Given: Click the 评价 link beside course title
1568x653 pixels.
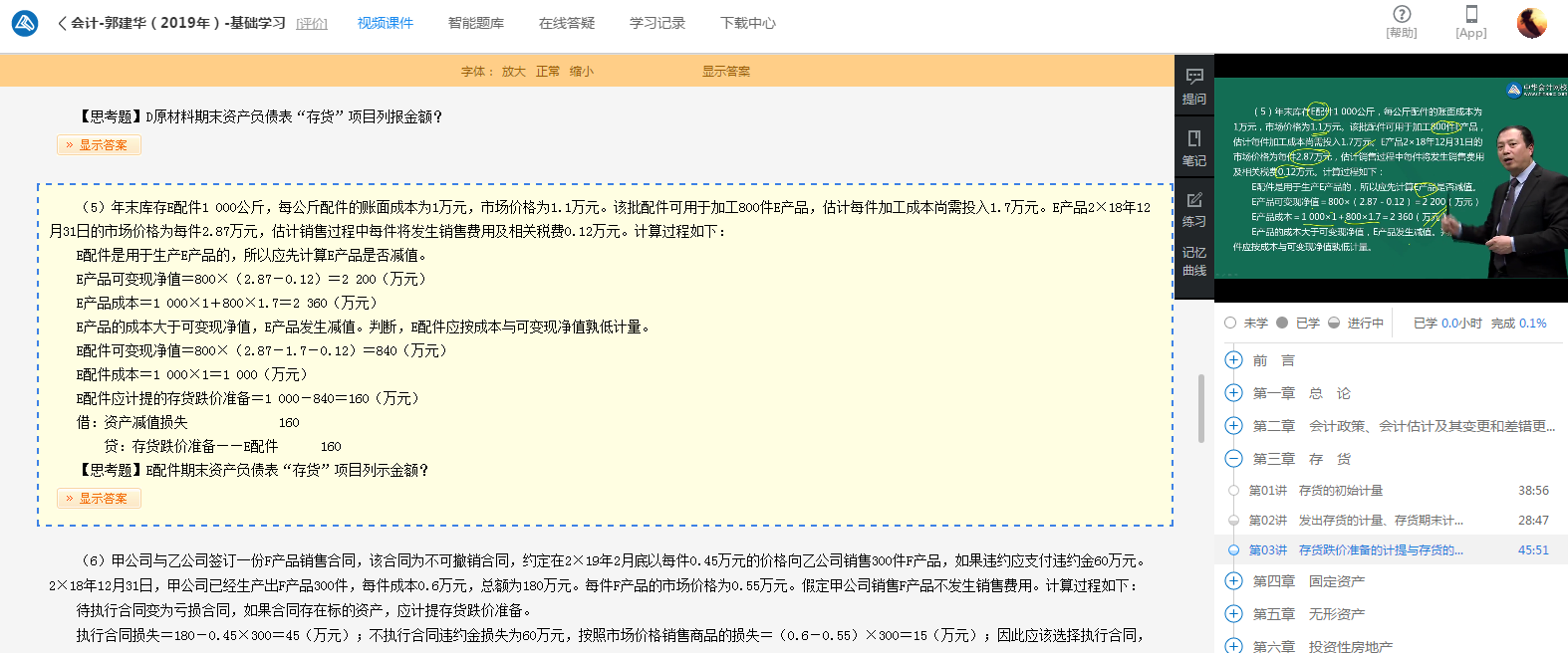Looking at the screenshot, I should (312, 24).
